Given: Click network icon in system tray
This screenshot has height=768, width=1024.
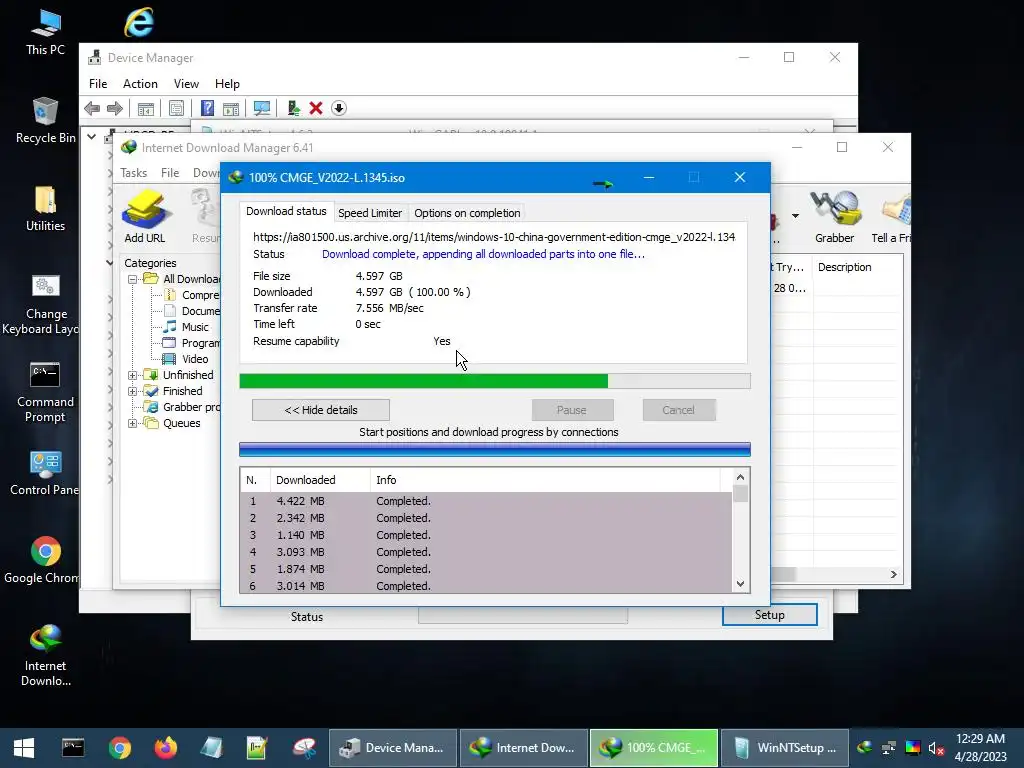Looking at the screenshot, I should (889, 748).
